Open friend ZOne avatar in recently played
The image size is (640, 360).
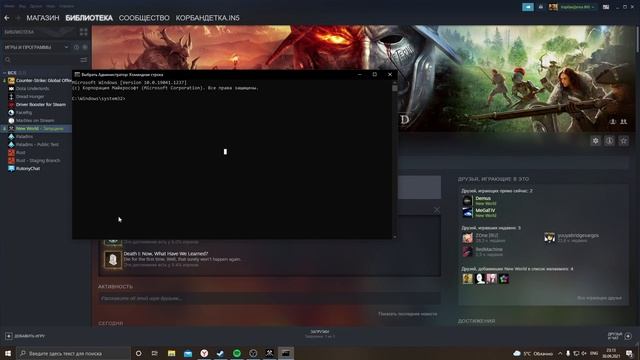[467, 238]
